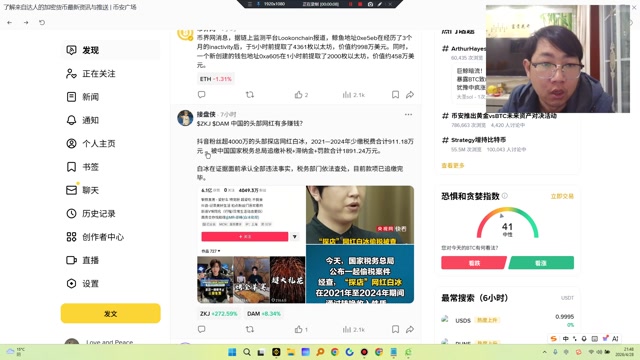Viewport: 640px width, 360px height.
Task: Vote 看涨 bullish green button
Action: [x=541, y=263]
